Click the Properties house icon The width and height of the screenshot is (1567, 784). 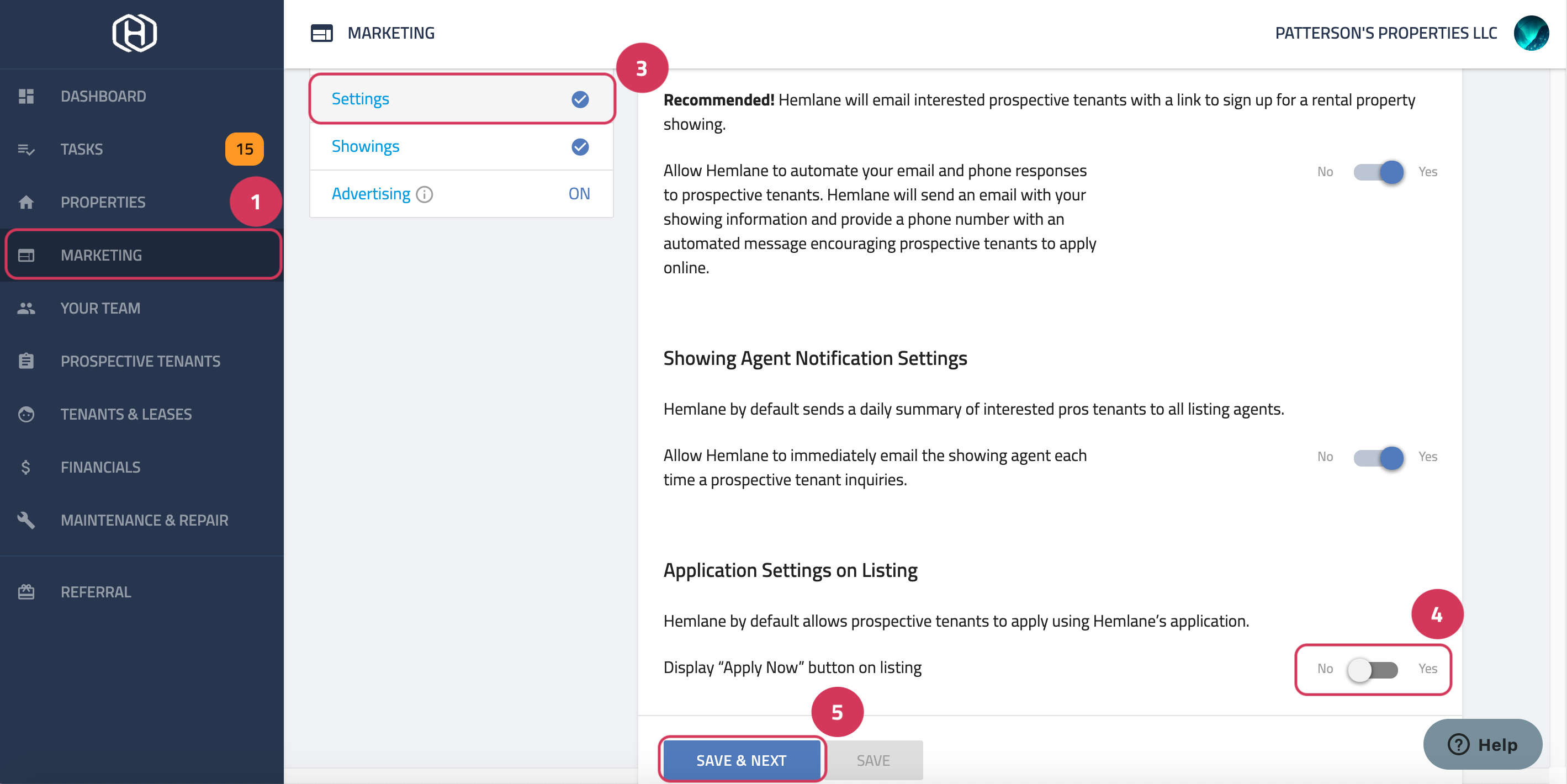click(x=26, y=202)
